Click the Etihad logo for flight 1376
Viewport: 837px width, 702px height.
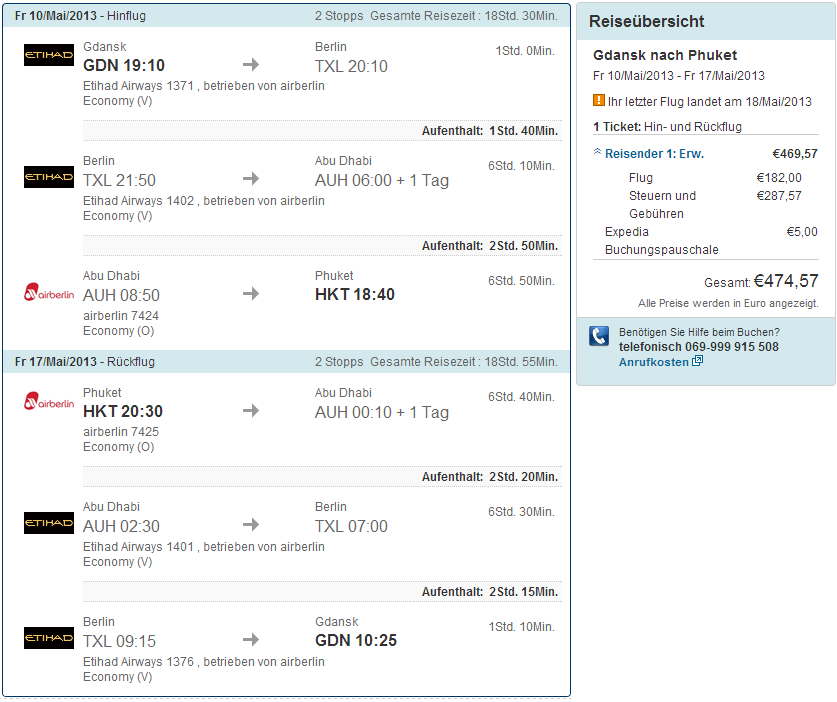(49, 637)
